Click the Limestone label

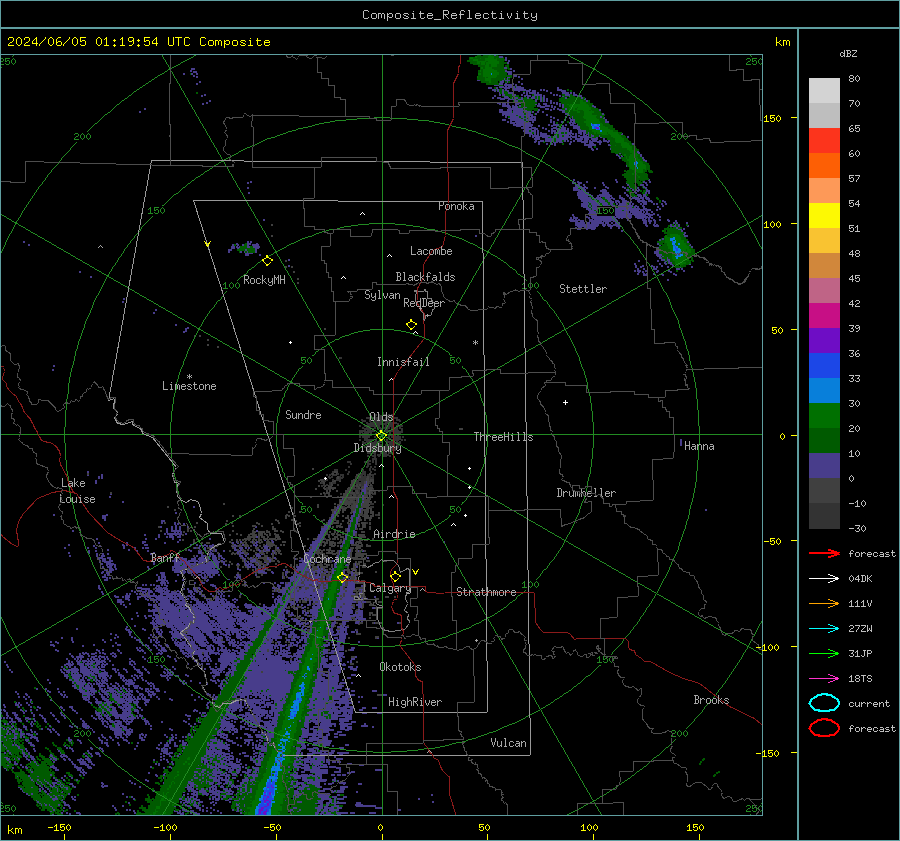coord(189,386)
